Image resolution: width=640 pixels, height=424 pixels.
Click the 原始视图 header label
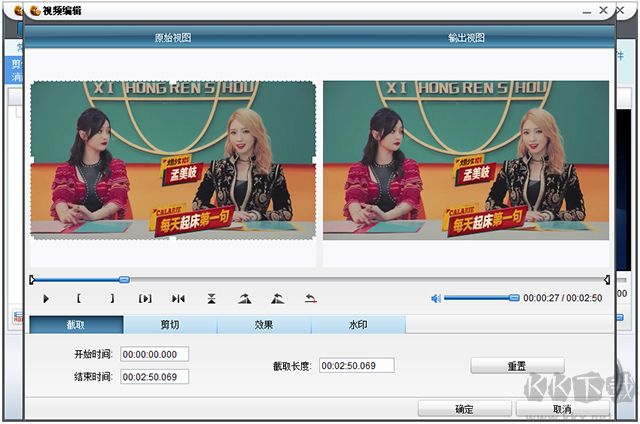click(173, 38)
